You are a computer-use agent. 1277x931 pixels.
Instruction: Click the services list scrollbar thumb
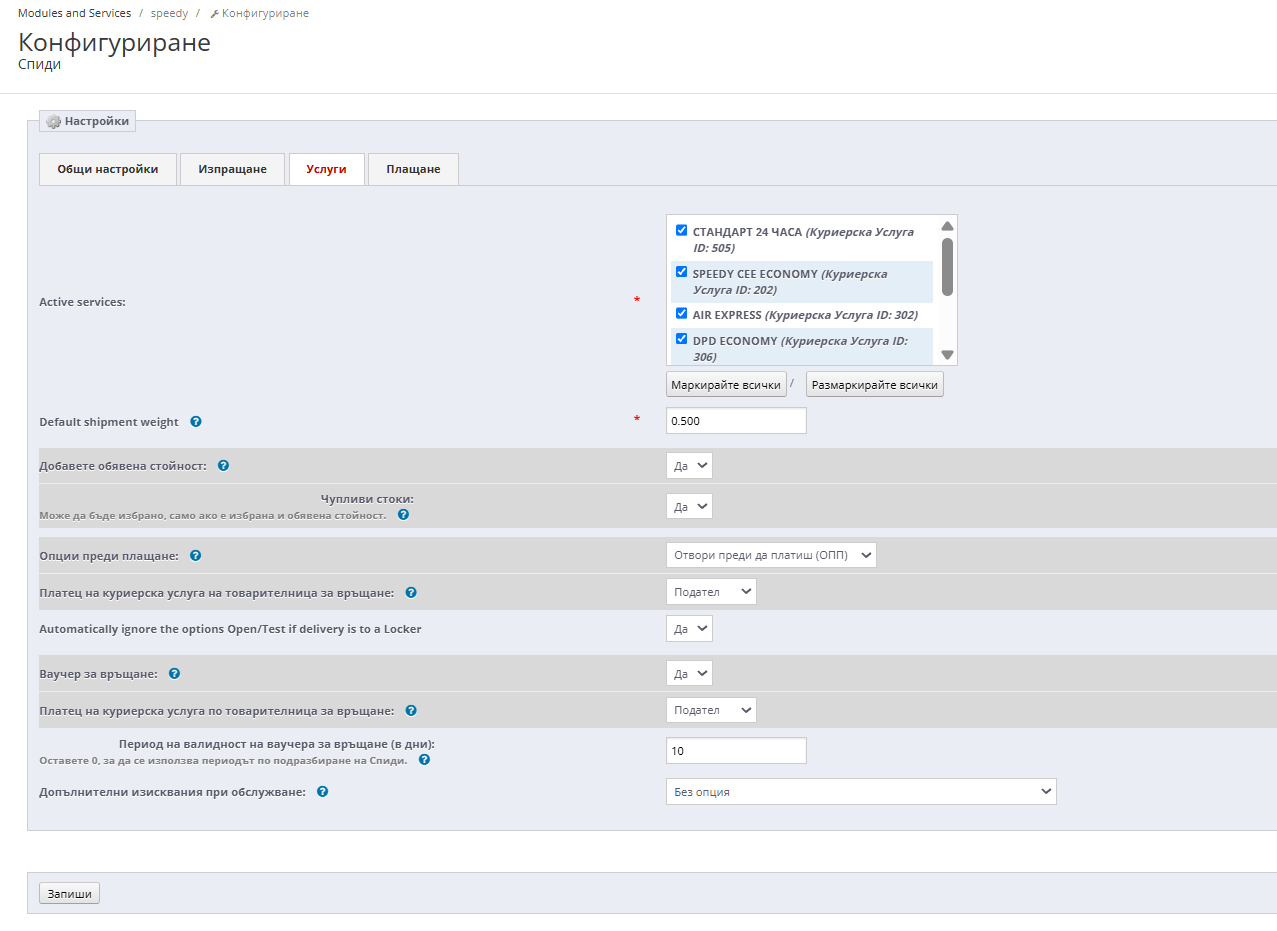pyautogui.click(x=948, y=266)
